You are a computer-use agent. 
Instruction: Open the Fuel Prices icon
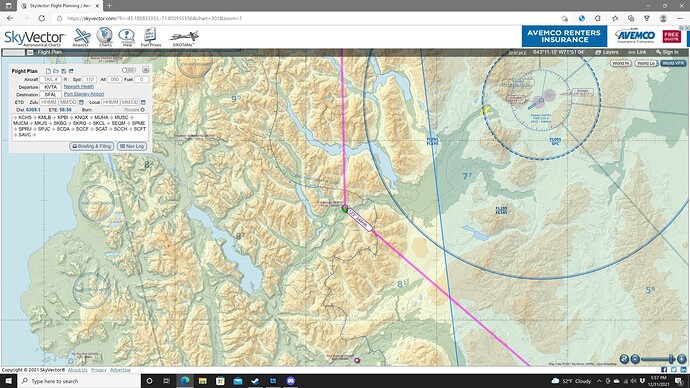click(150, 37)
